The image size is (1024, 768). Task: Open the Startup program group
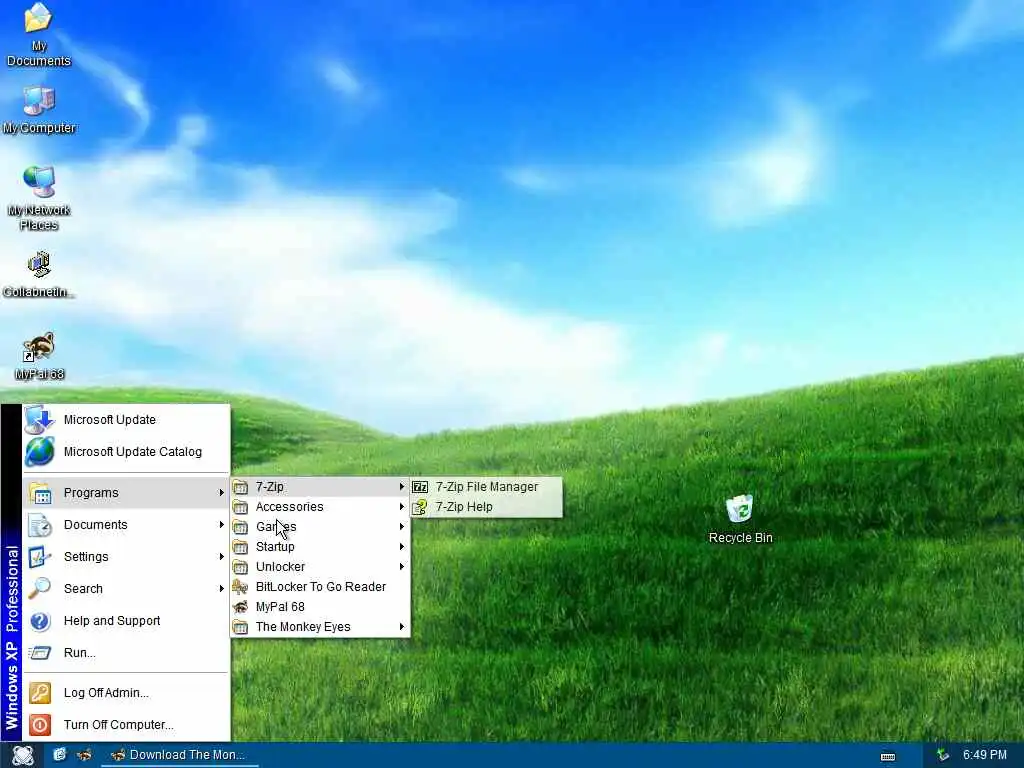320,547
